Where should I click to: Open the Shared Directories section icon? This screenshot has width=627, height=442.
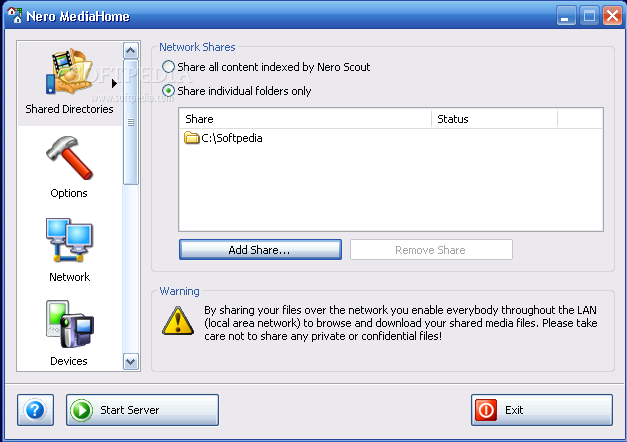pyautogui.click(x=70, y=72)
